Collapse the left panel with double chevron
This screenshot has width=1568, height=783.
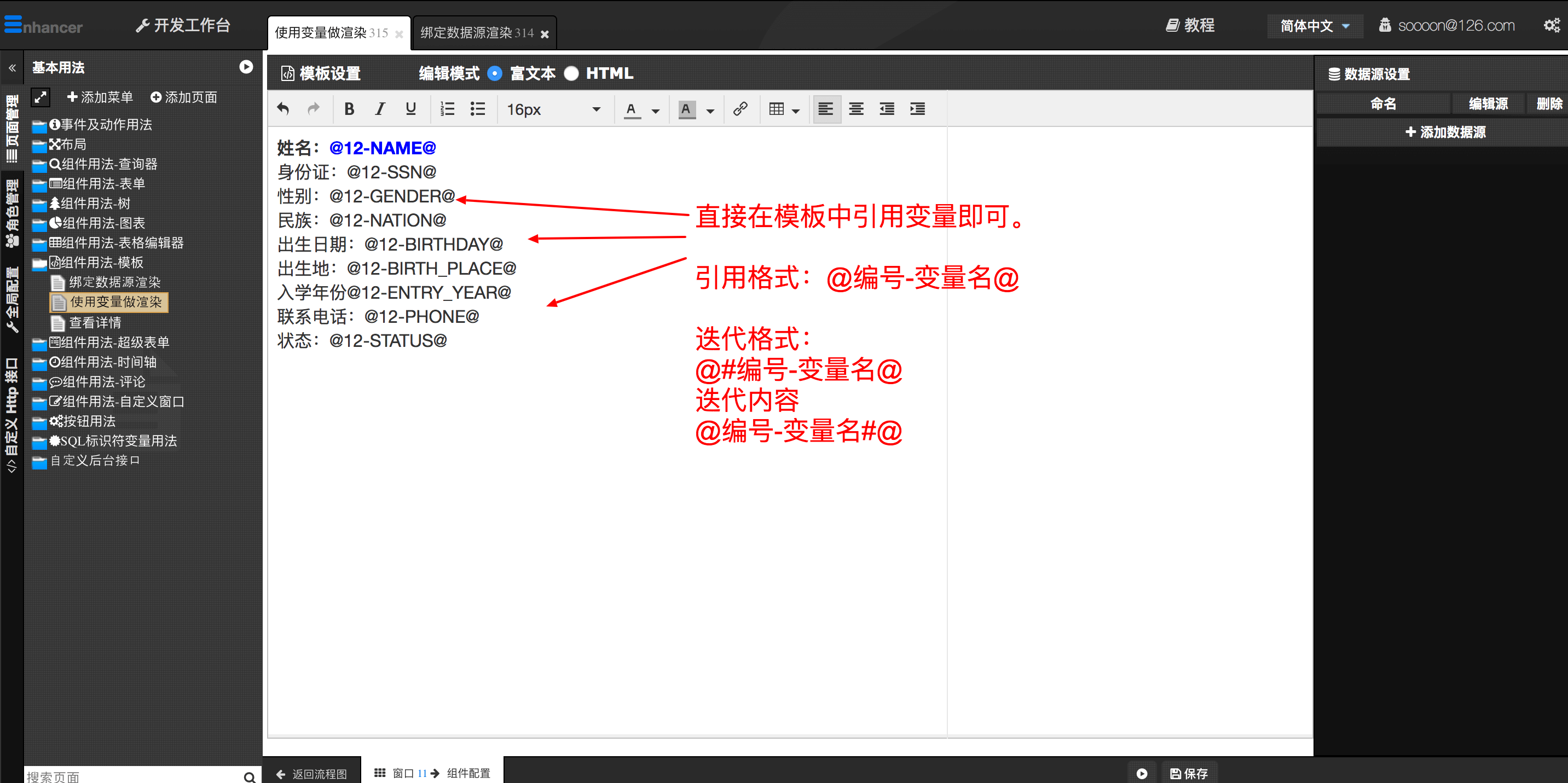(x=12, y=68)
